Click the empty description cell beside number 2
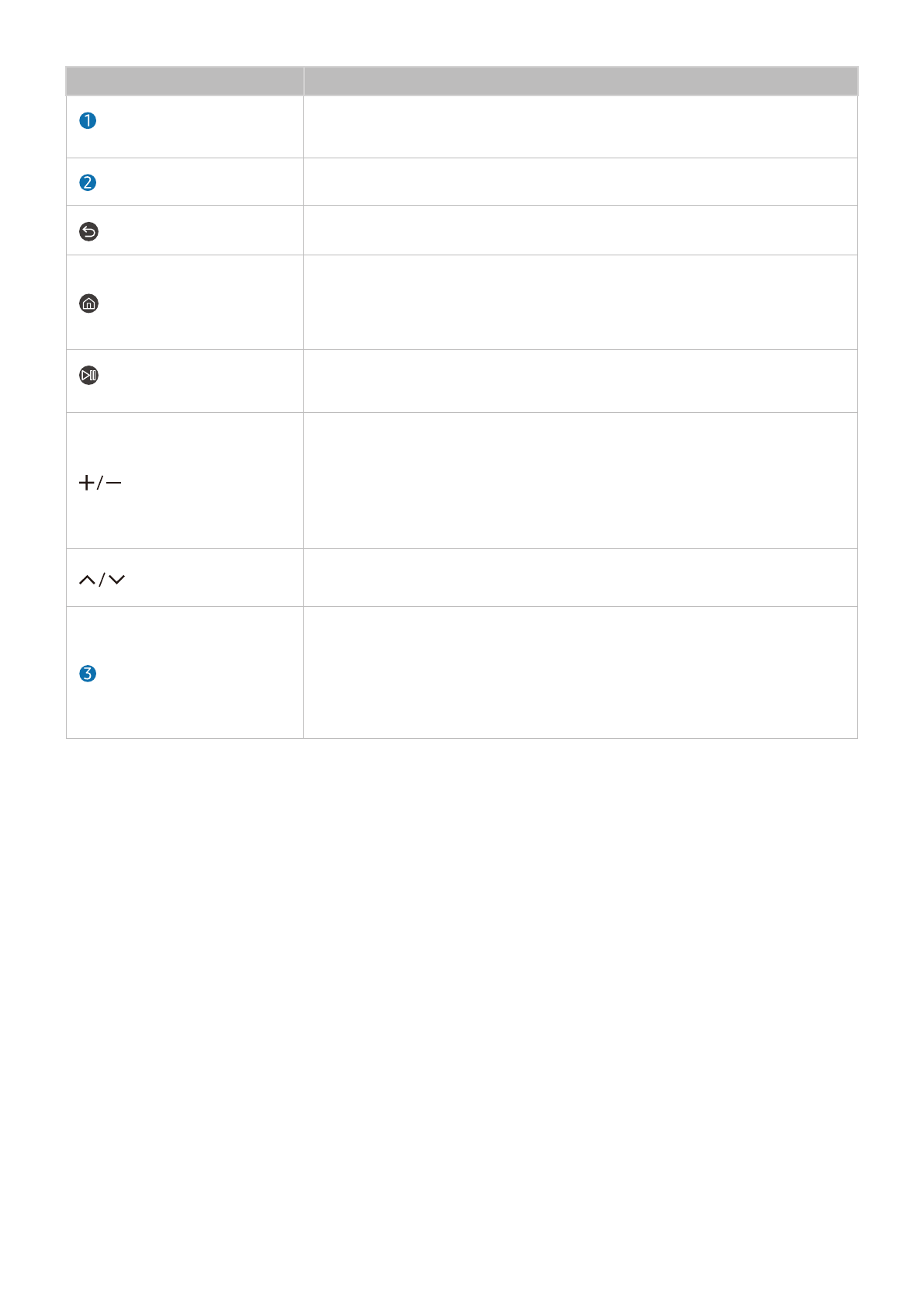924x1307 pixels. pyautogui.click(x=580, y=182)
